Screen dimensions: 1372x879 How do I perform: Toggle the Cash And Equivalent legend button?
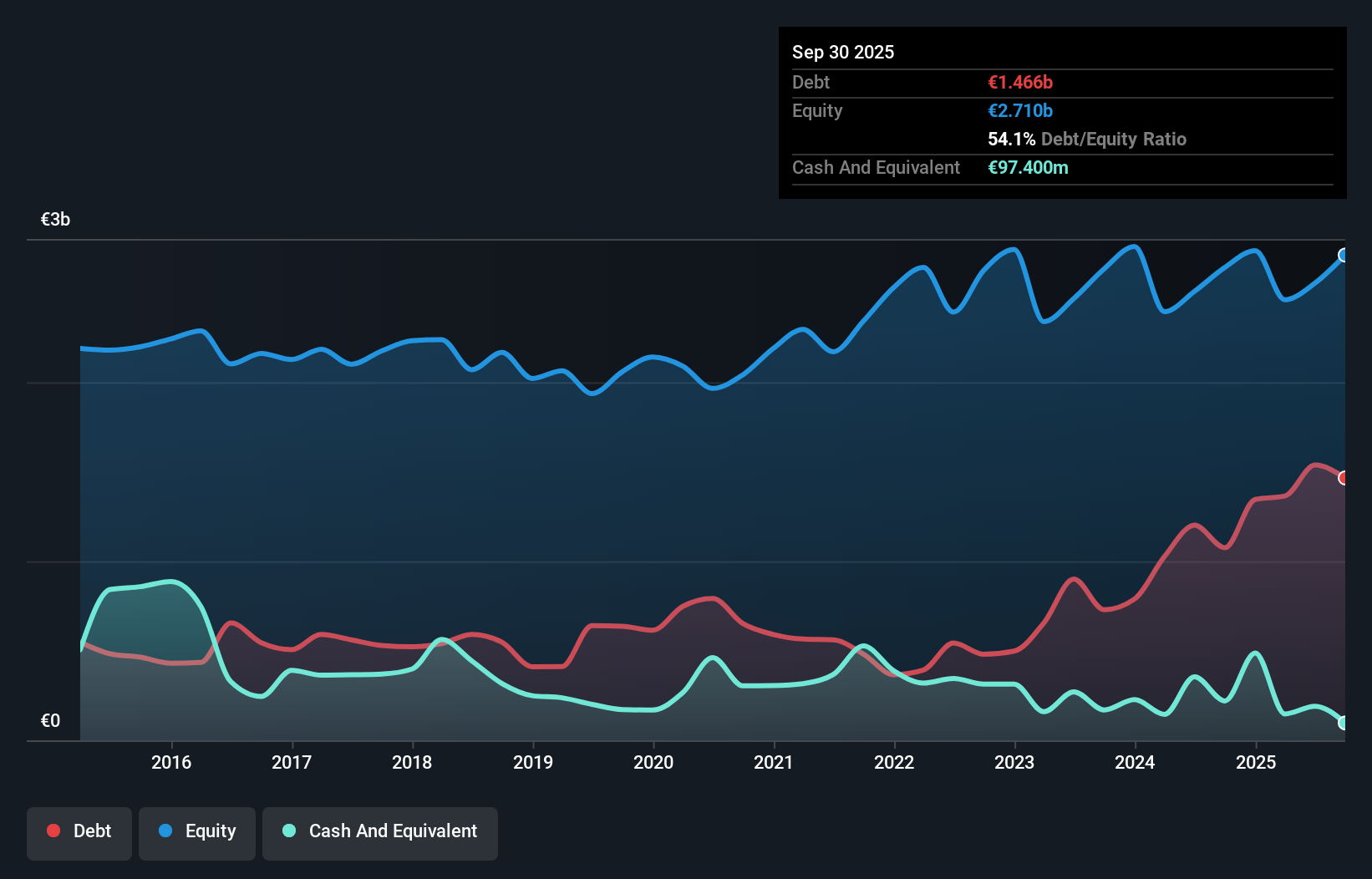(380, 833)
